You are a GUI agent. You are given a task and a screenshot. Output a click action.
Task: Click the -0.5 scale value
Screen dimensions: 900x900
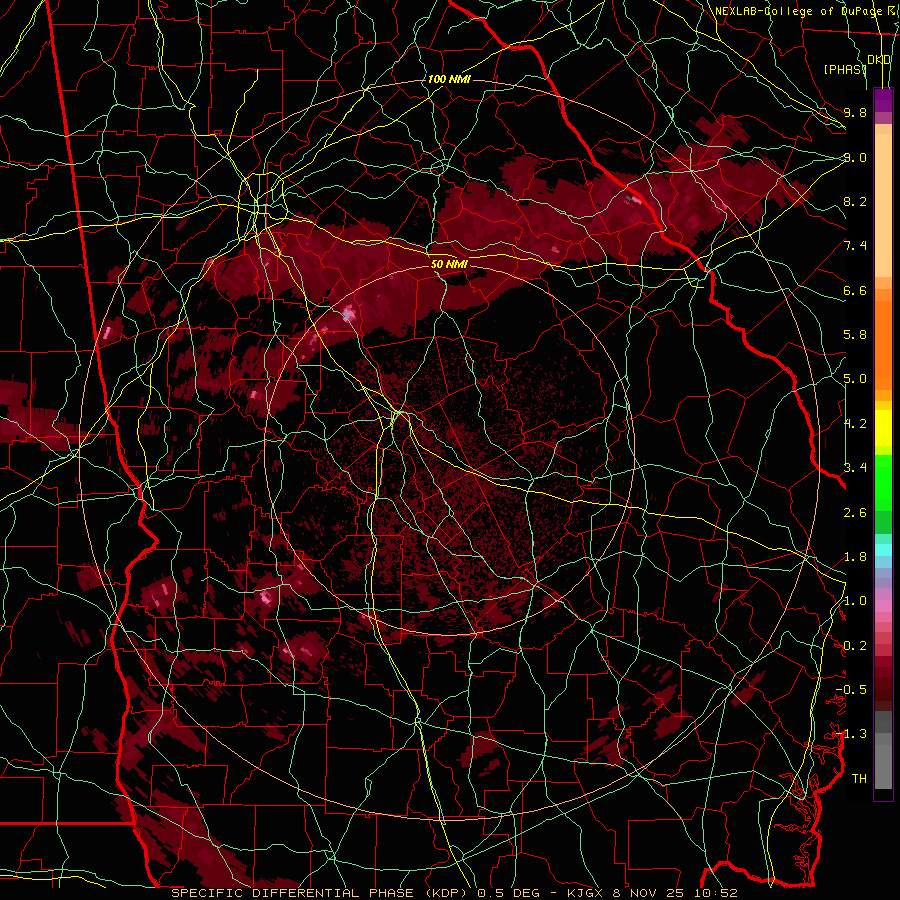tap(851, 690)
